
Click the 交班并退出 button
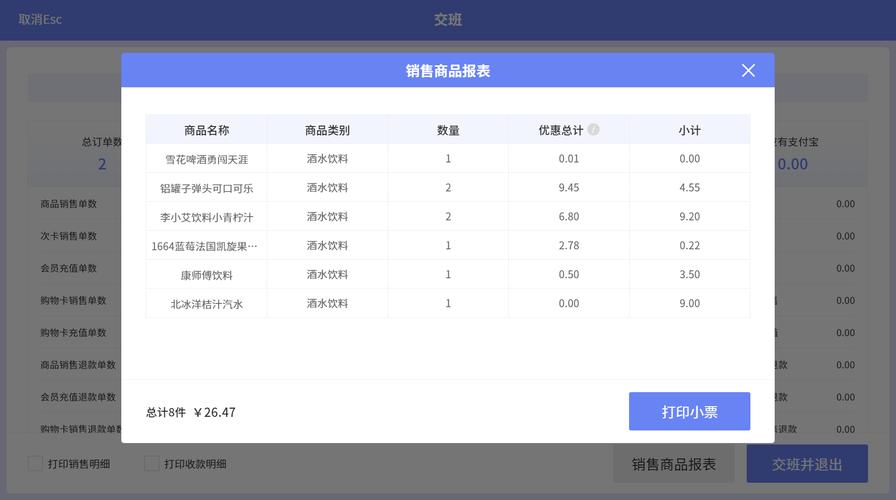807,464
